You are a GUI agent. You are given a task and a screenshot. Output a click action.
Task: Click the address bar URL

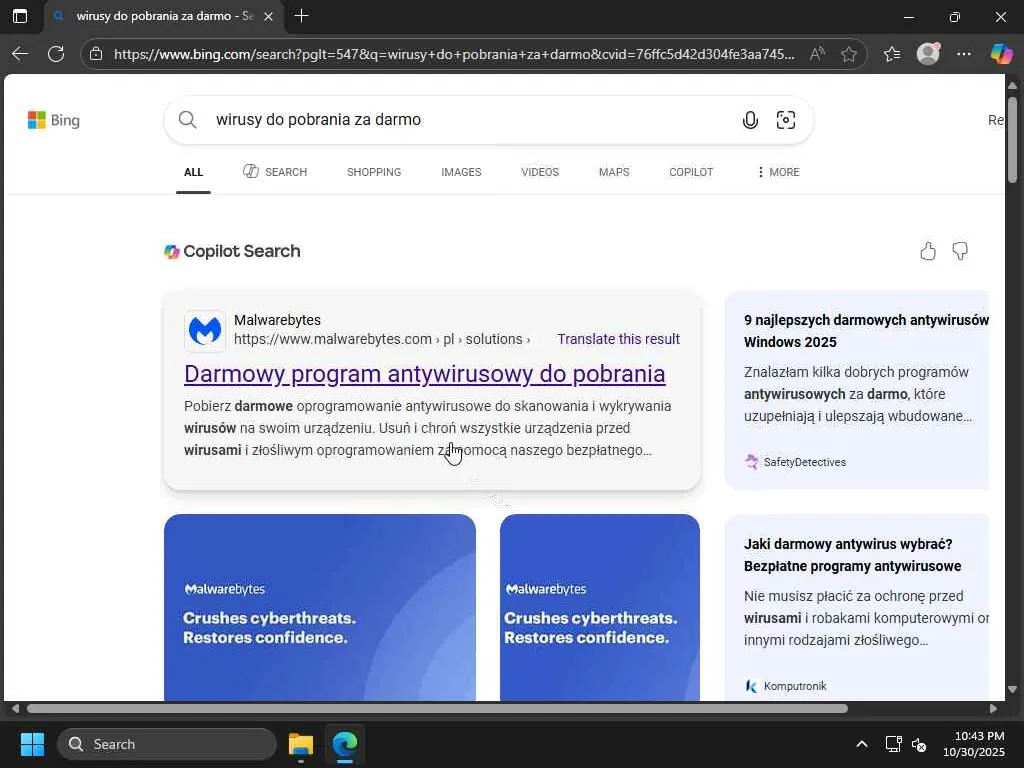pos(454,54)
